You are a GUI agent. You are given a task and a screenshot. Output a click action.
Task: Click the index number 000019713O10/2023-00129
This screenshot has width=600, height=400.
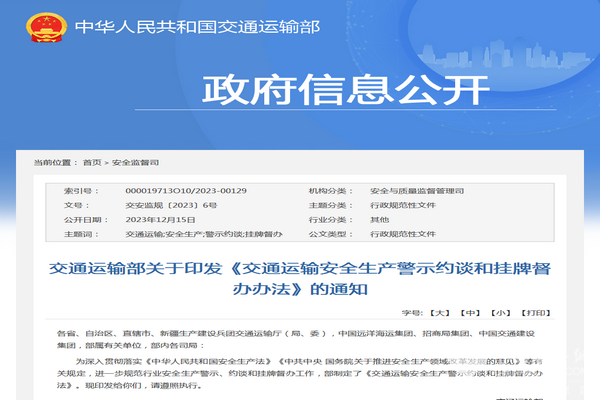click(x=185, y=190)
